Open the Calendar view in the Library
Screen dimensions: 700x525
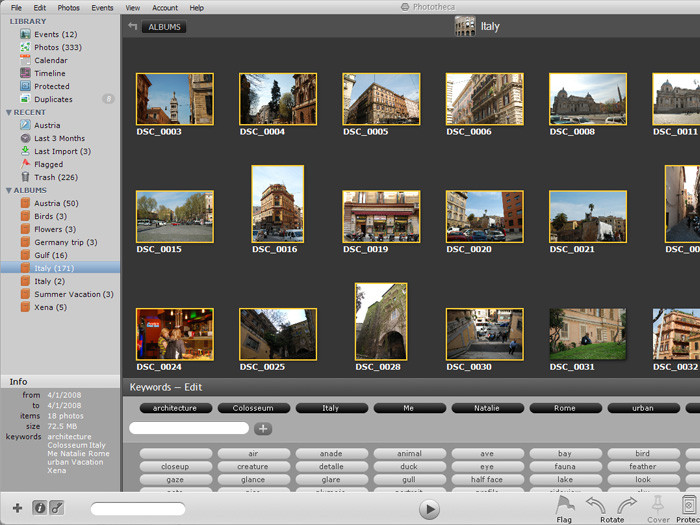50,60
